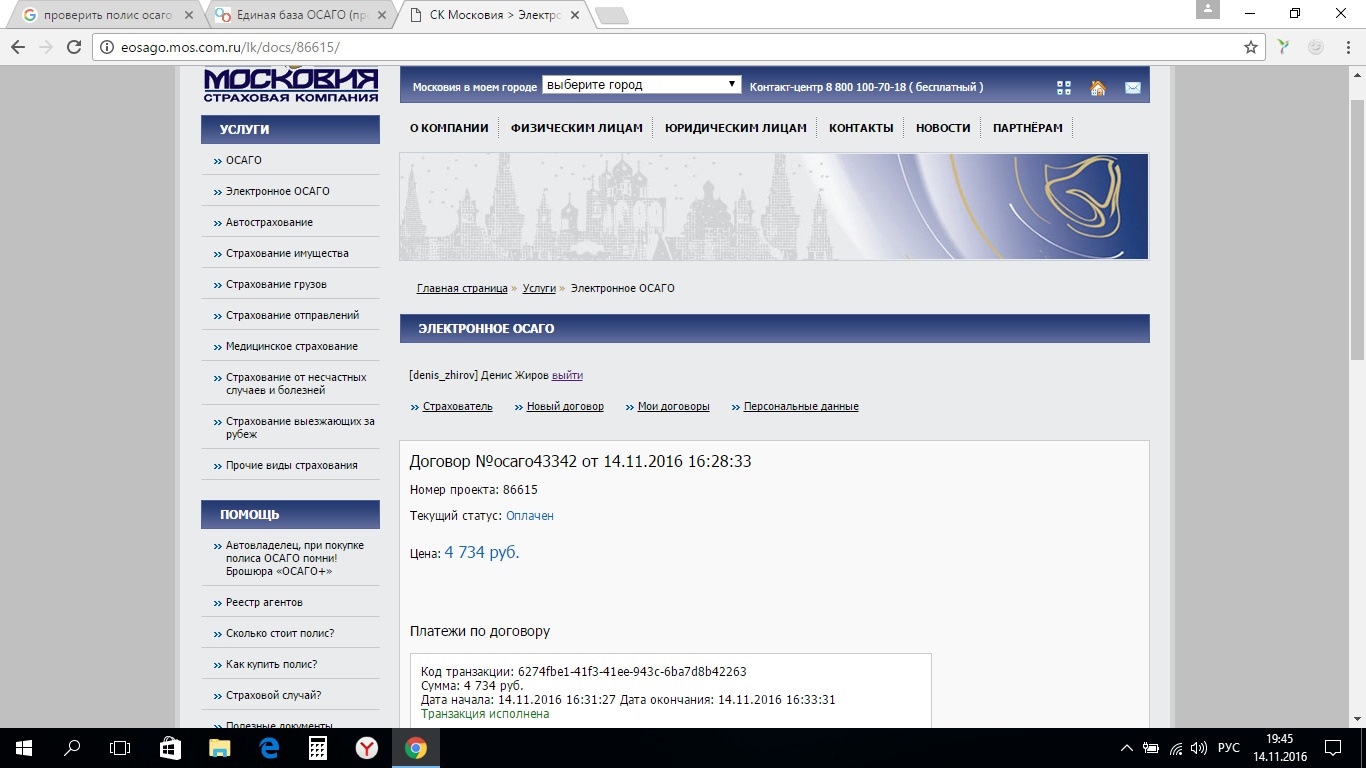Open Windows Store taskbar icon
The height and width of the screenshot is (768, 1366).
(x=170, y=748)
